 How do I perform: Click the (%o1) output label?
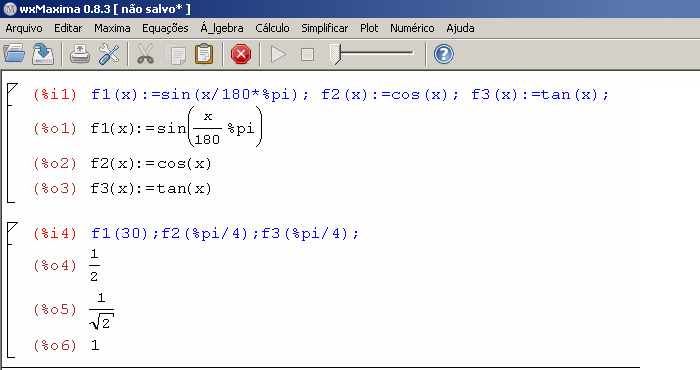[x=55, y=129]
